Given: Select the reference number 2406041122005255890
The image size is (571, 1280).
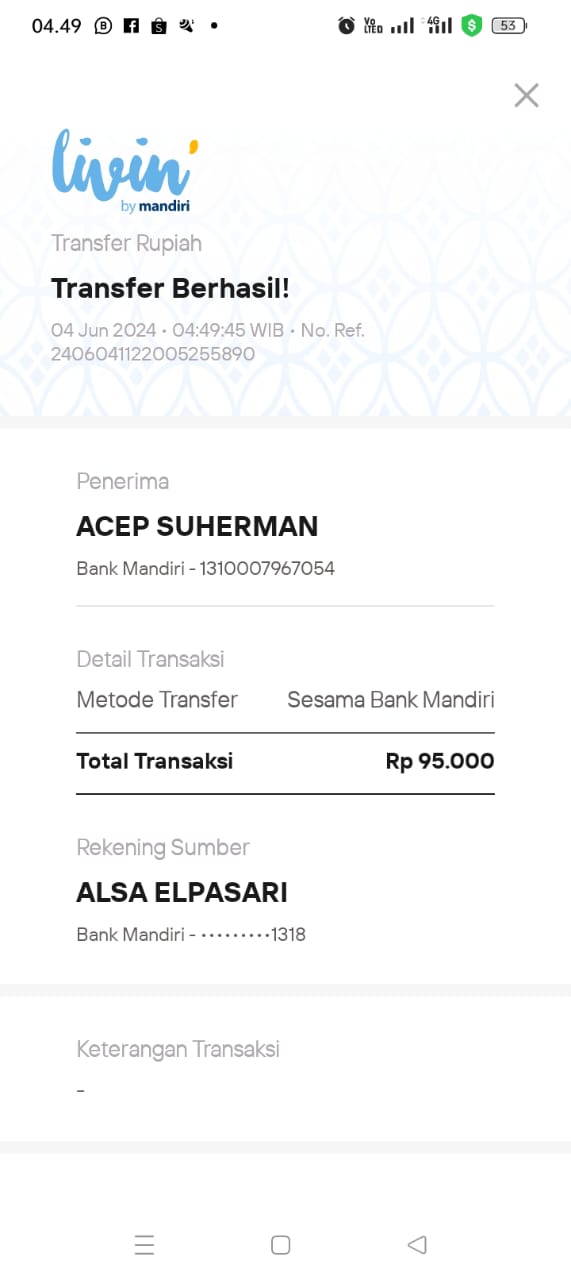Looking at the screenshot, I should coord(153,353).
